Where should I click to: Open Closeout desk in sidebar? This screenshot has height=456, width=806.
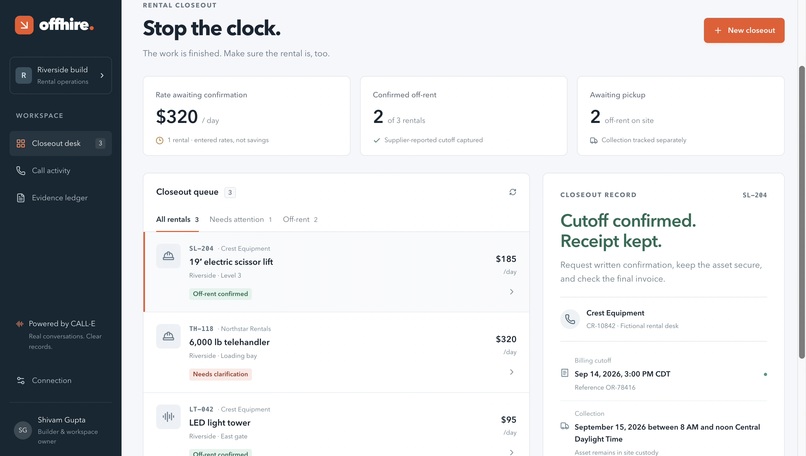pyautogui.click(x=61, y=143)
